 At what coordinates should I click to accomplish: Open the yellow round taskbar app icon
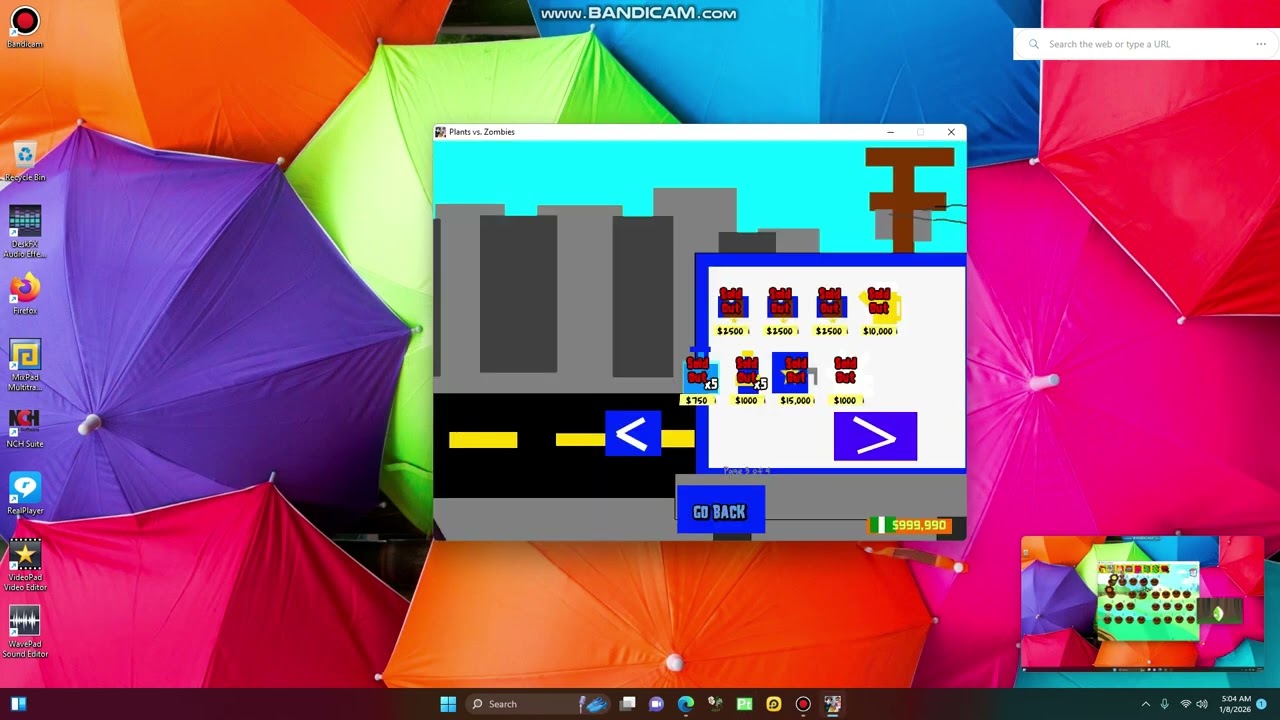click(x=773, y=704)
